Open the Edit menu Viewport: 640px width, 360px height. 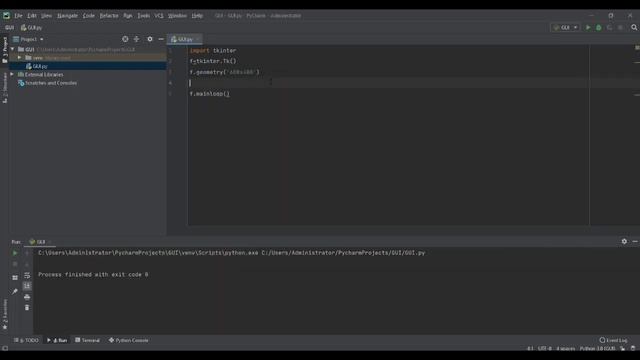coord(32,16)
